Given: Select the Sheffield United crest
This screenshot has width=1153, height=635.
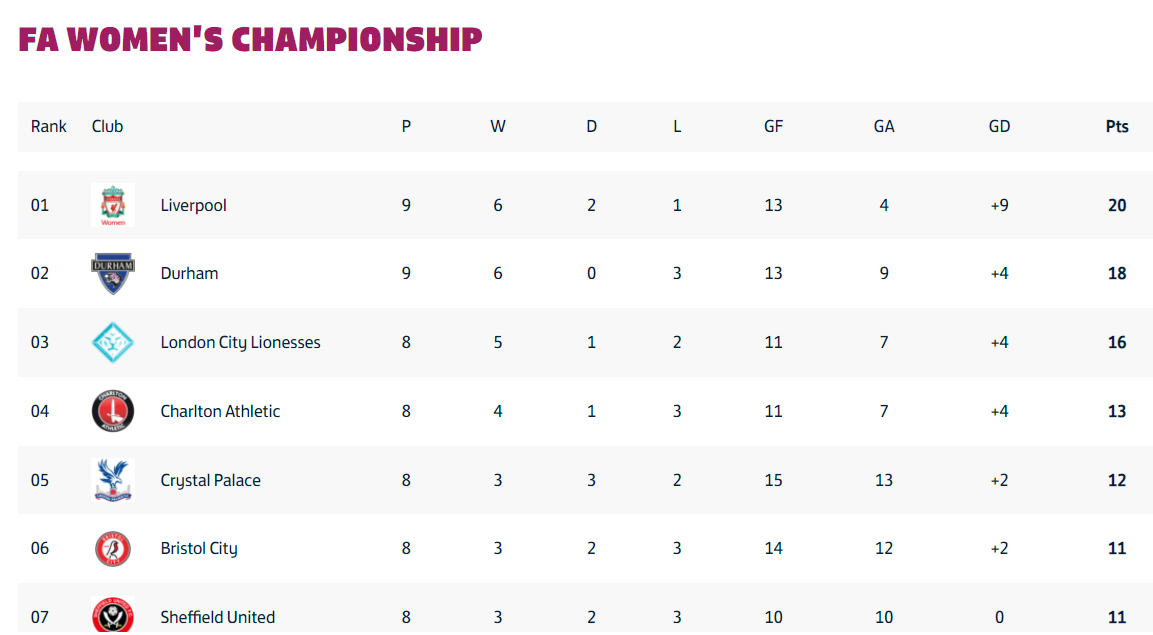Looking at the screenshot, I should click(x=113, y=615).
